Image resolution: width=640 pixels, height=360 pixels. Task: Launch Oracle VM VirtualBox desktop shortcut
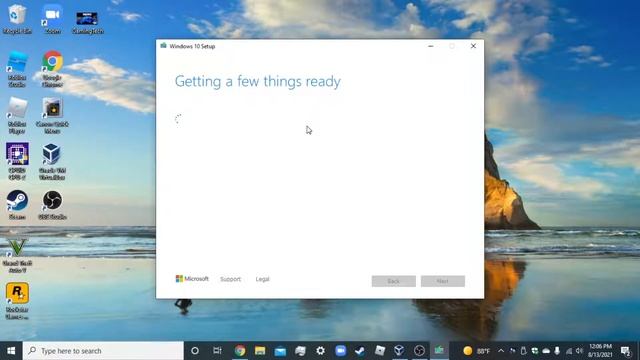52,162
